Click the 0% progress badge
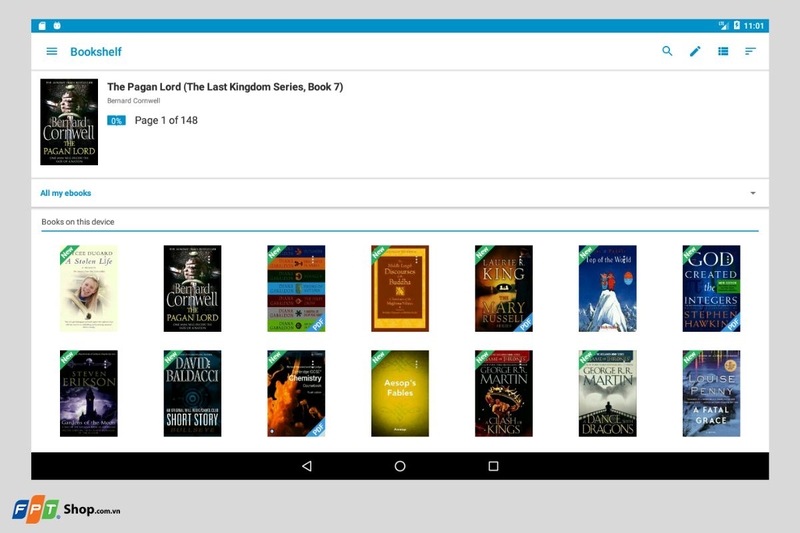 coord(116,120)
